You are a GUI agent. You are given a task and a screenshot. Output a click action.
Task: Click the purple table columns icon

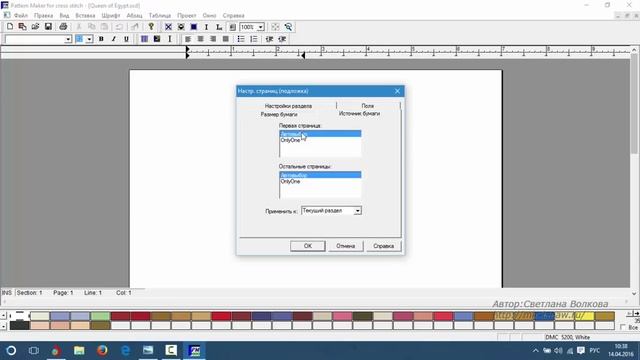pyautogui.click(x=144, y=39)
